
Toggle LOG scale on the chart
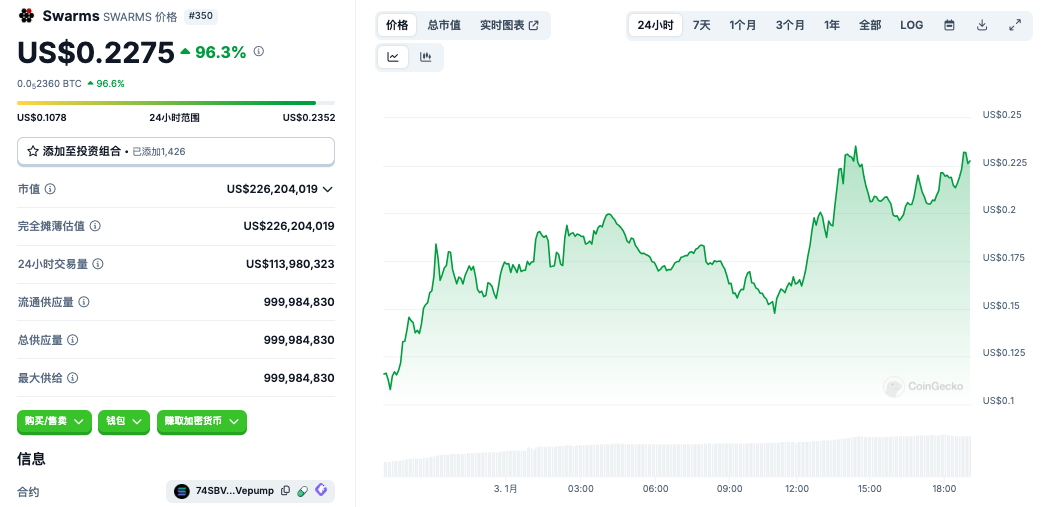click(911, 25)
